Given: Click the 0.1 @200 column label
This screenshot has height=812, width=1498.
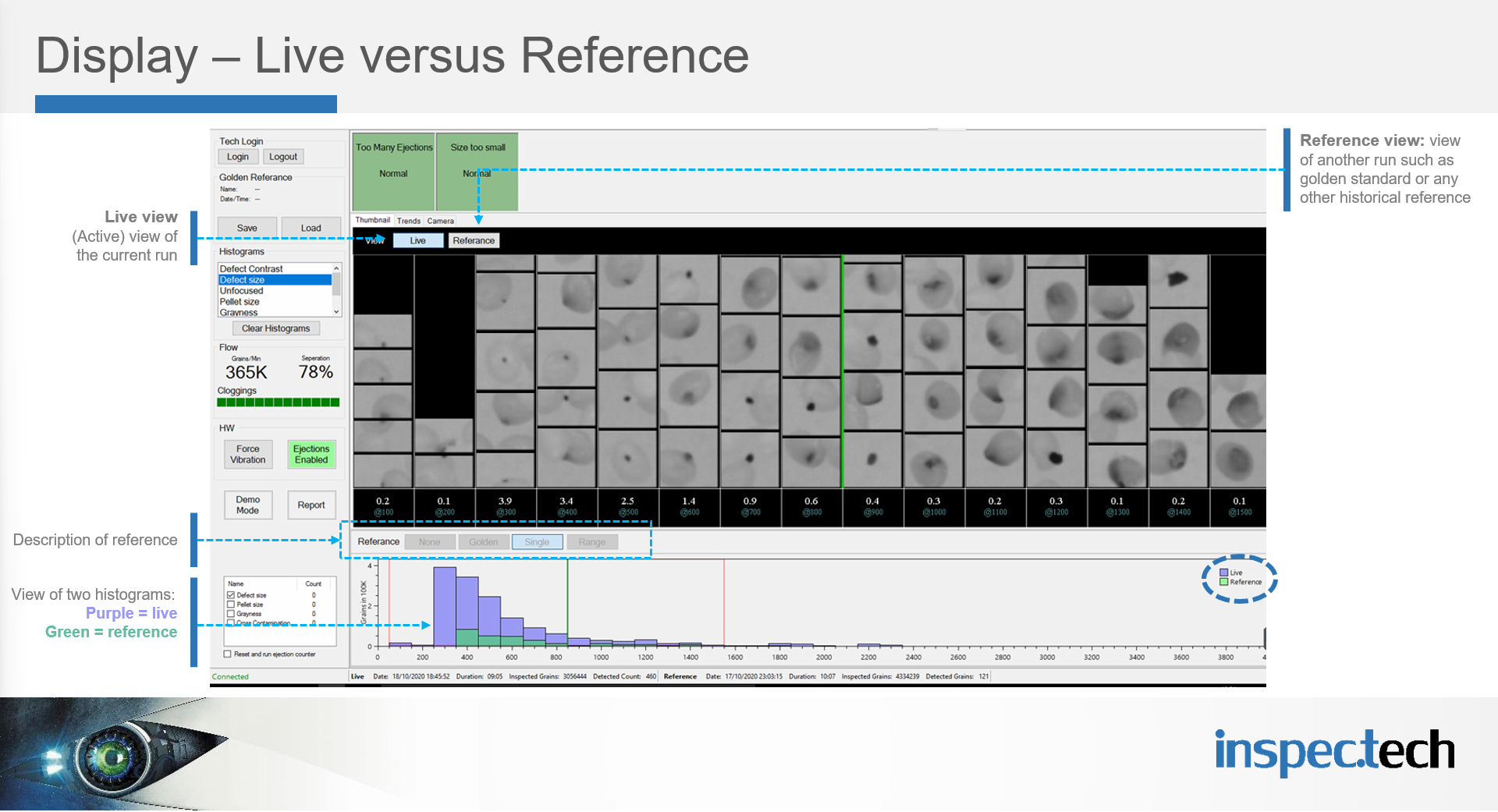Looking at the screenshot, I should click(444, 507).
